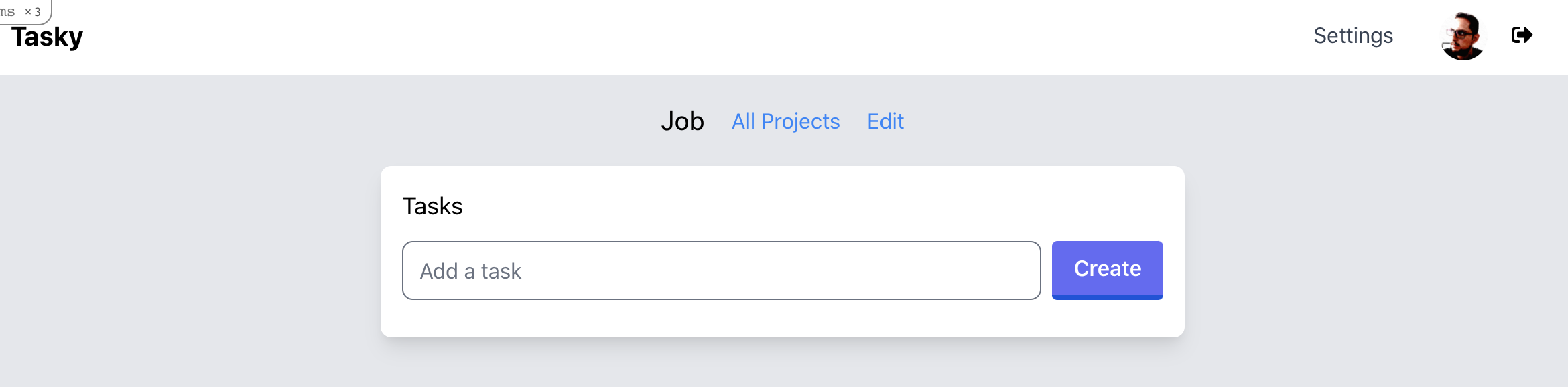Image resolution: width=1568 pixels, height=387 pixels.
Task: Open the user profile avatar
Action: tap(1463, 36)
